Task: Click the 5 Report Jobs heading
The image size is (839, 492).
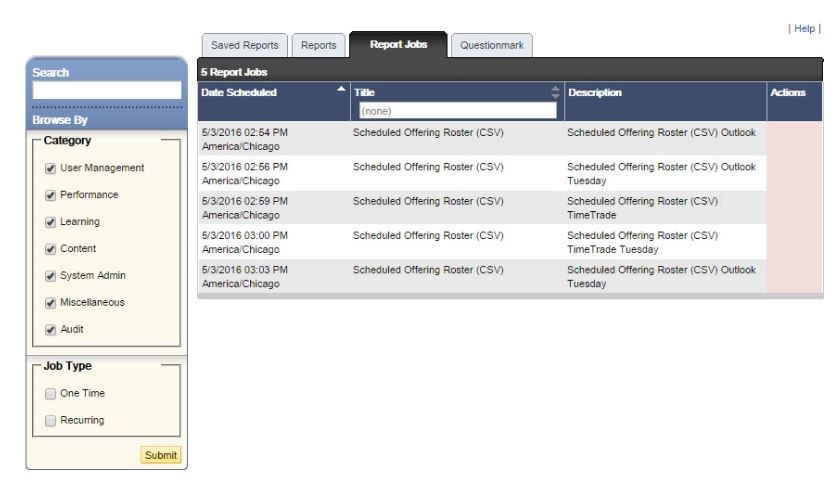Action: (x=234, y=72)
